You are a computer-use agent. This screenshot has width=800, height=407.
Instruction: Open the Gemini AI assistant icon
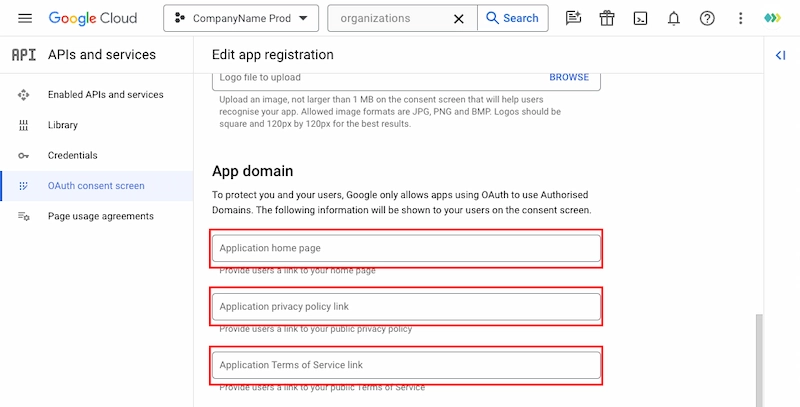tap(573, 19)
